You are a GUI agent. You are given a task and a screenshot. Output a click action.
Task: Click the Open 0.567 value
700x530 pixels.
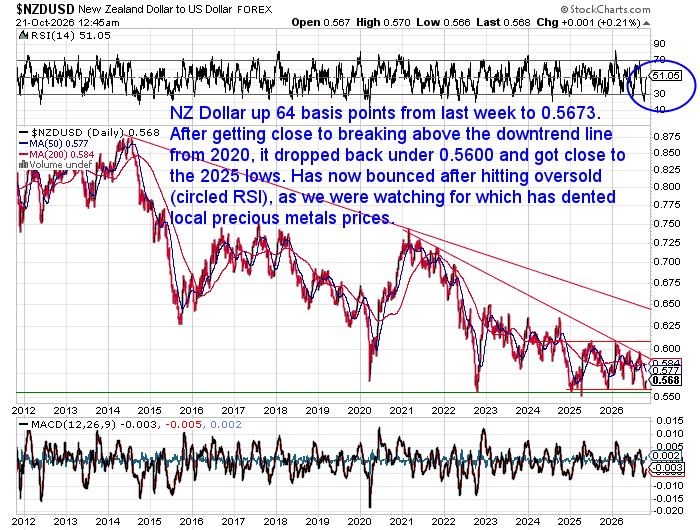[321, 22]
